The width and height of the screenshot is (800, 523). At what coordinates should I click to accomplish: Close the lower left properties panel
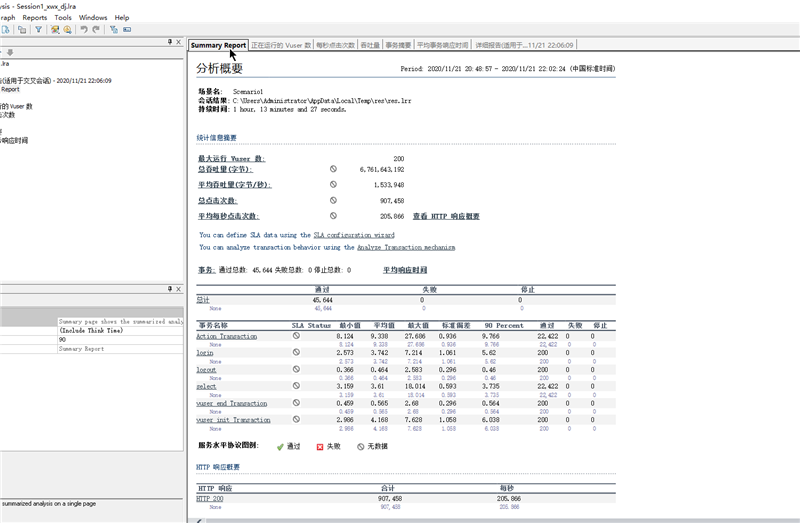coord(179,289)
